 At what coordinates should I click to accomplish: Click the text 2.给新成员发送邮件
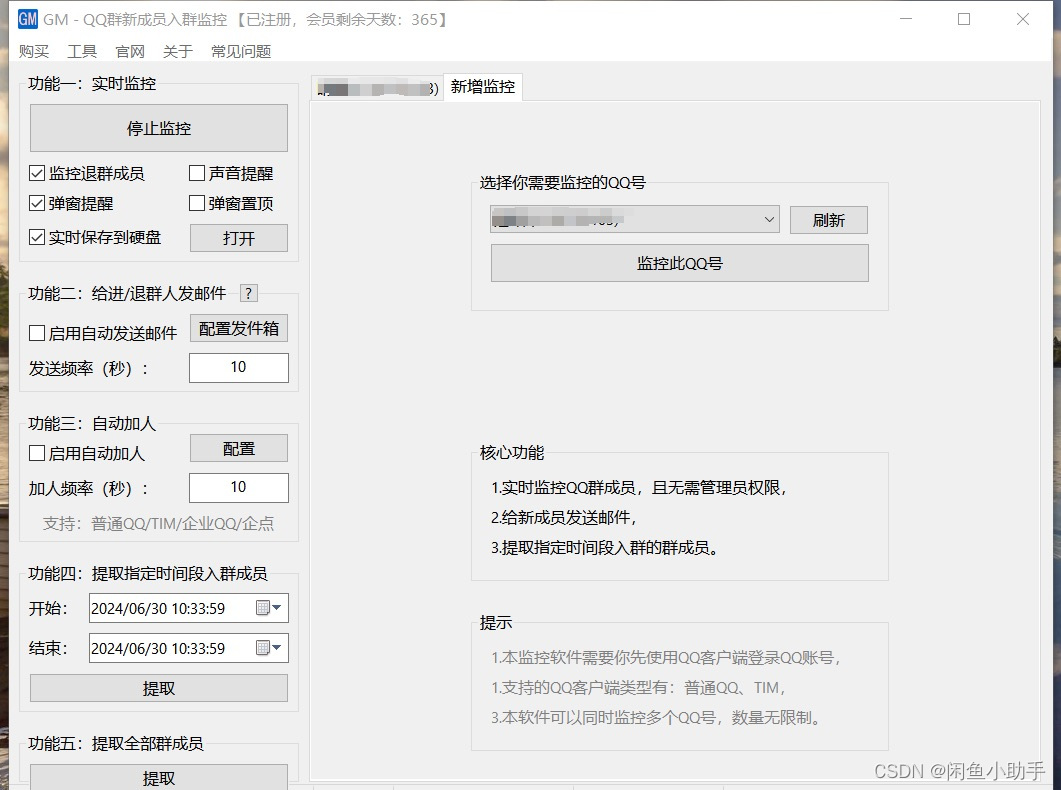pyautogui.click(x=564, y=517)
